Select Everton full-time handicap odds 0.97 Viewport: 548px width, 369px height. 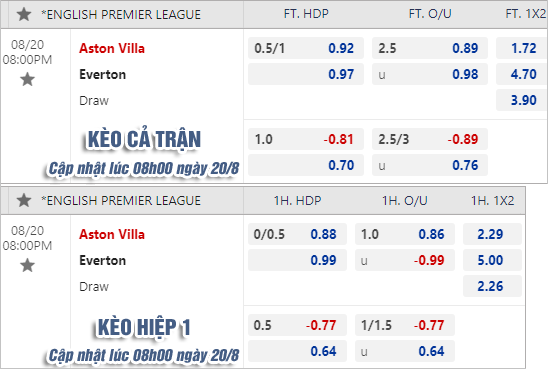[306, 74]
